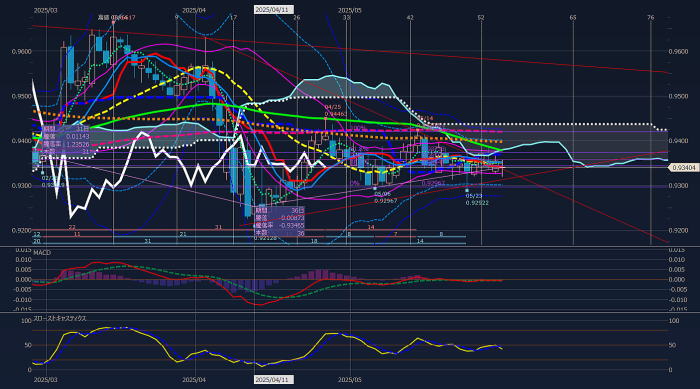This screenshot has height=389, width=700.
Task: Click -0.005 on the MACD right axis
Action: coord(677,290)
